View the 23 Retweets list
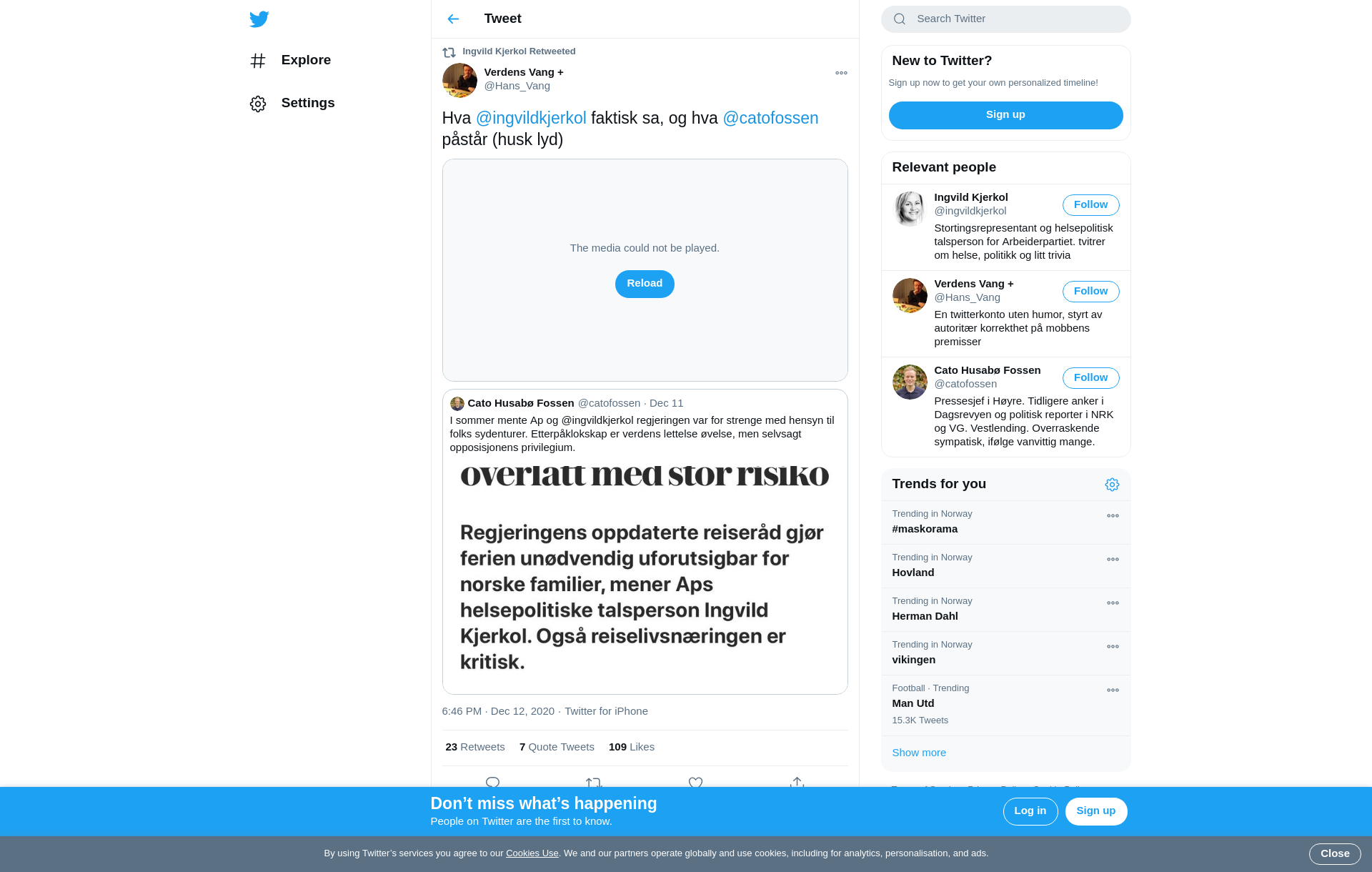This screenshot has width=1372, height=872. pos(474,747)
